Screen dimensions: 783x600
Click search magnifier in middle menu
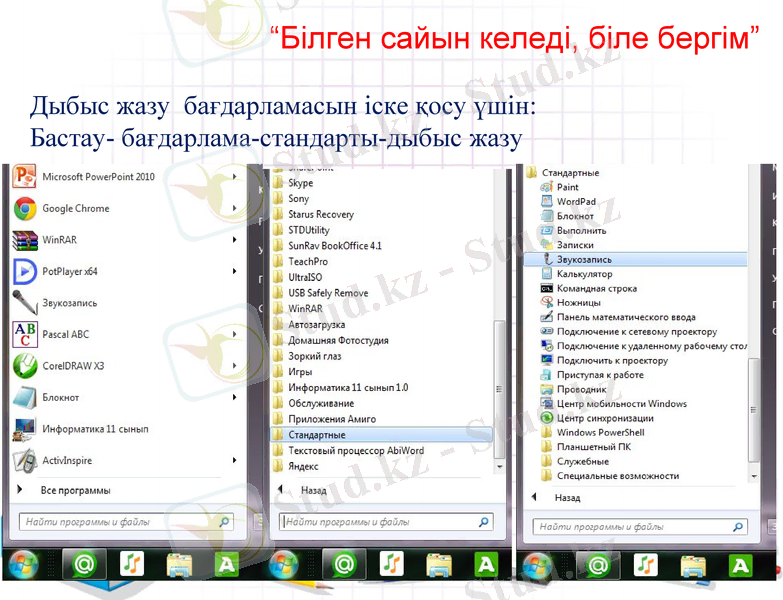coord(483,522)
